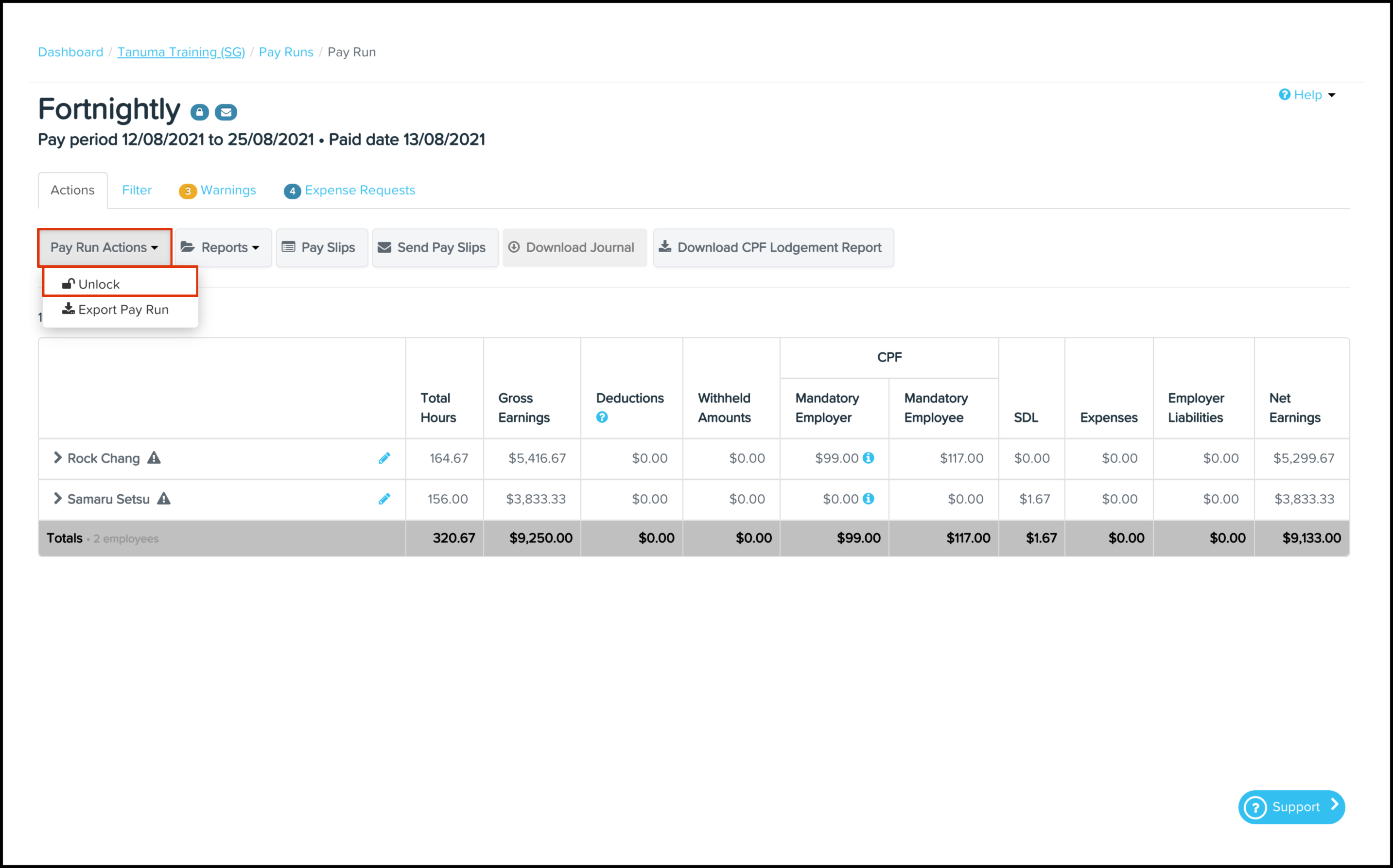Open the Reports dropdown
The image size is (1393, 868).
(x=223, y=247)
